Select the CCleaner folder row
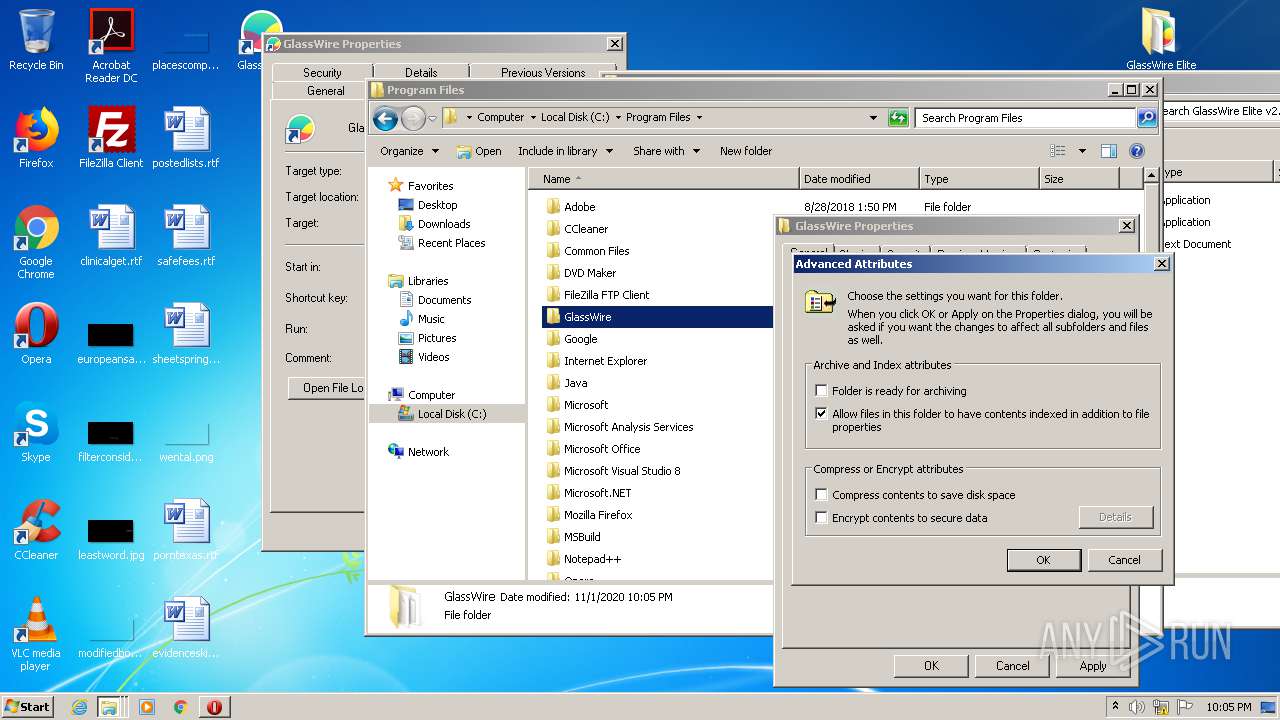Screen dimensions: 1280x720 pos(586,229)
